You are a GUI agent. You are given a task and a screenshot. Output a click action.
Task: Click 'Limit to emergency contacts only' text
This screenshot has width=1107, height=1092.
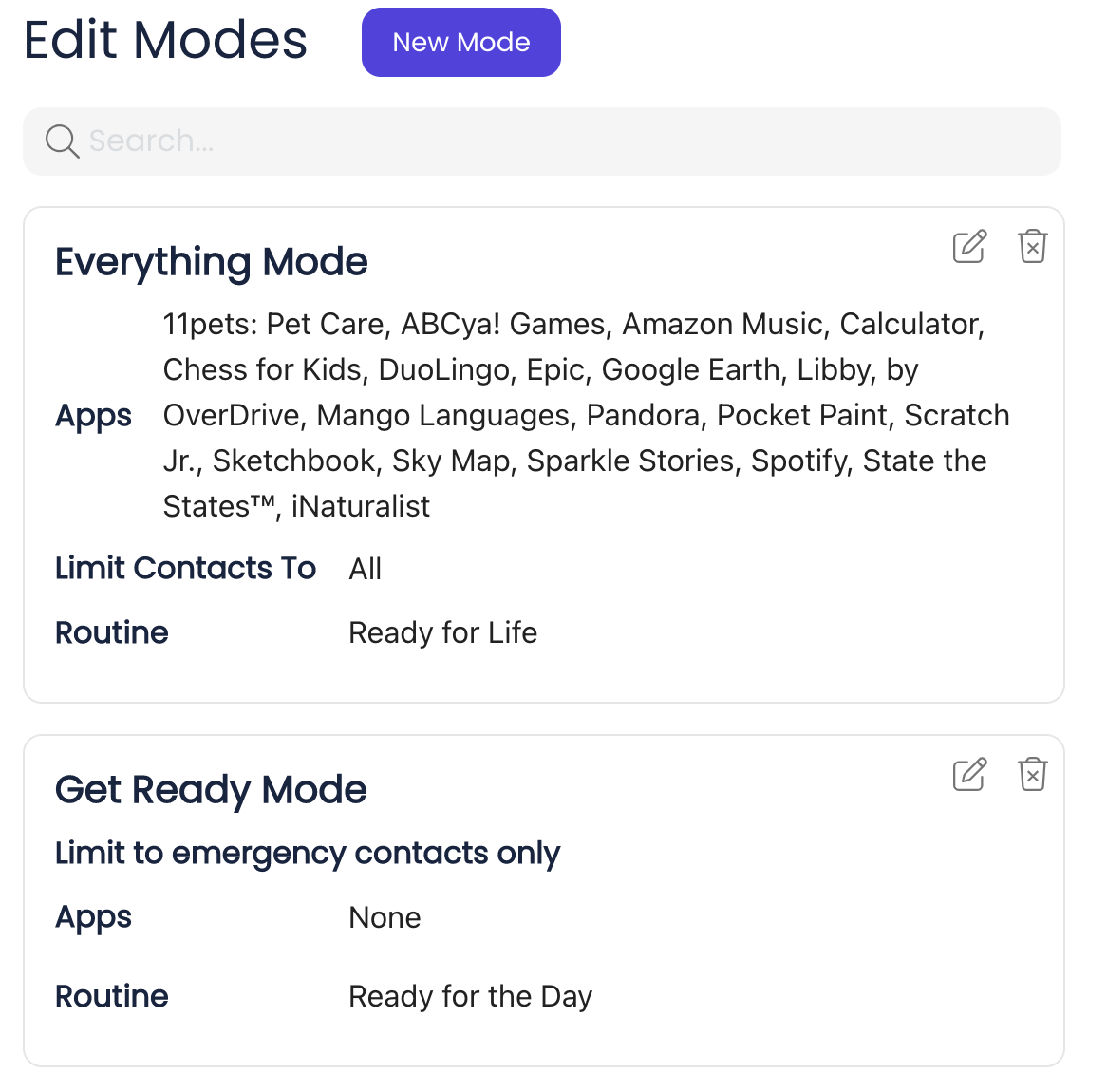pos(308,854)
